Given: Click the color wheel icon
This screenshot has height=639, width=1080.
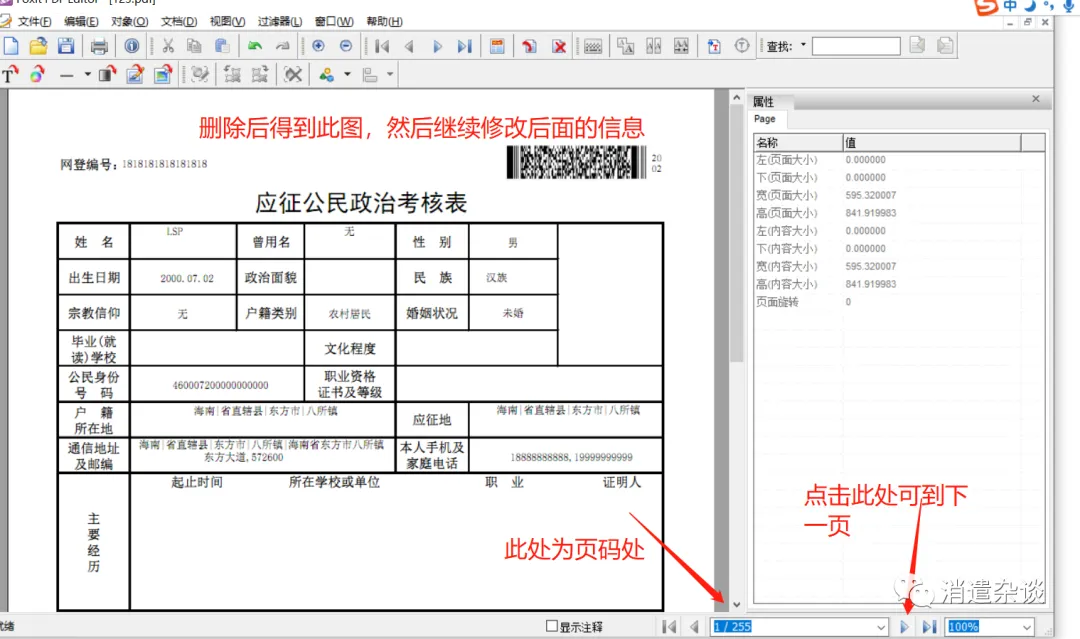Looking at the screenshot, I should [37, 74].
